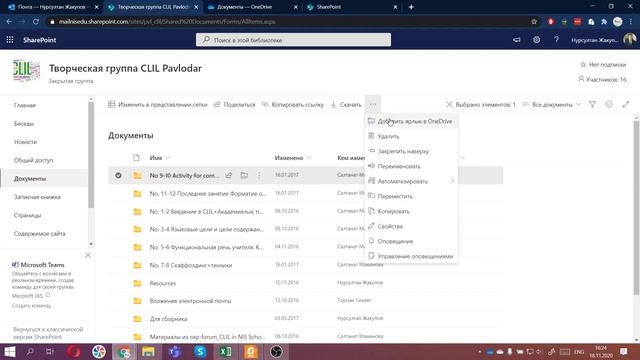Switch to Документы — OneDrive browser tab
Viewport: 640px width, 360px height.
click(252, 7)
